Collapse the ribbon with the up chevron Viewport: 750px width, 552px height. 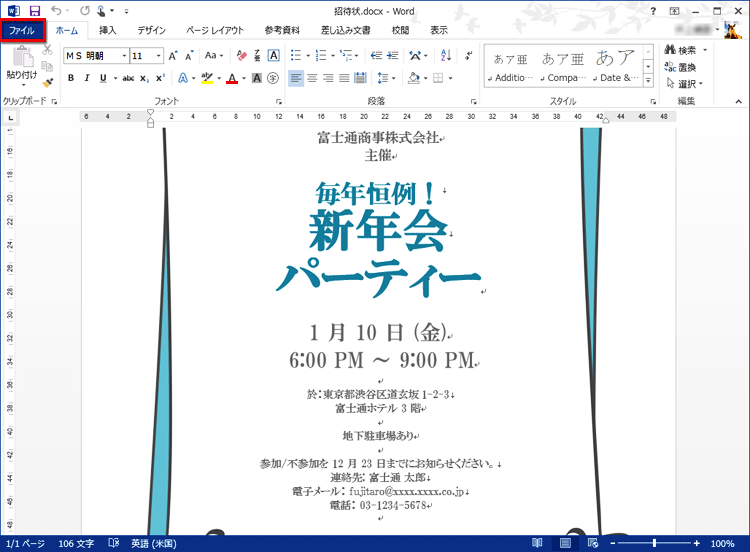click(x=739, y=101)
